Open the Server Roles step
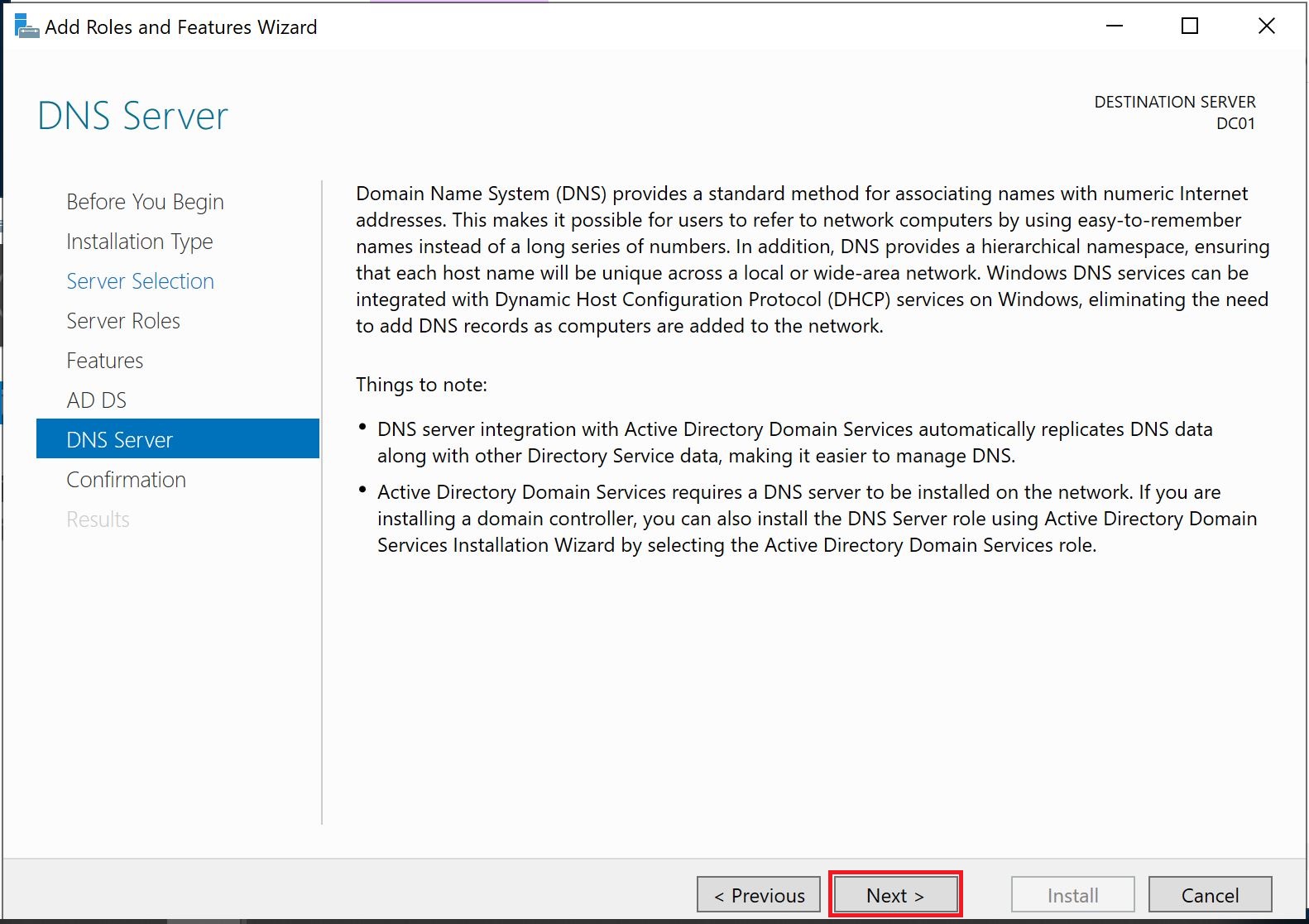 click(x=123, y=321)
